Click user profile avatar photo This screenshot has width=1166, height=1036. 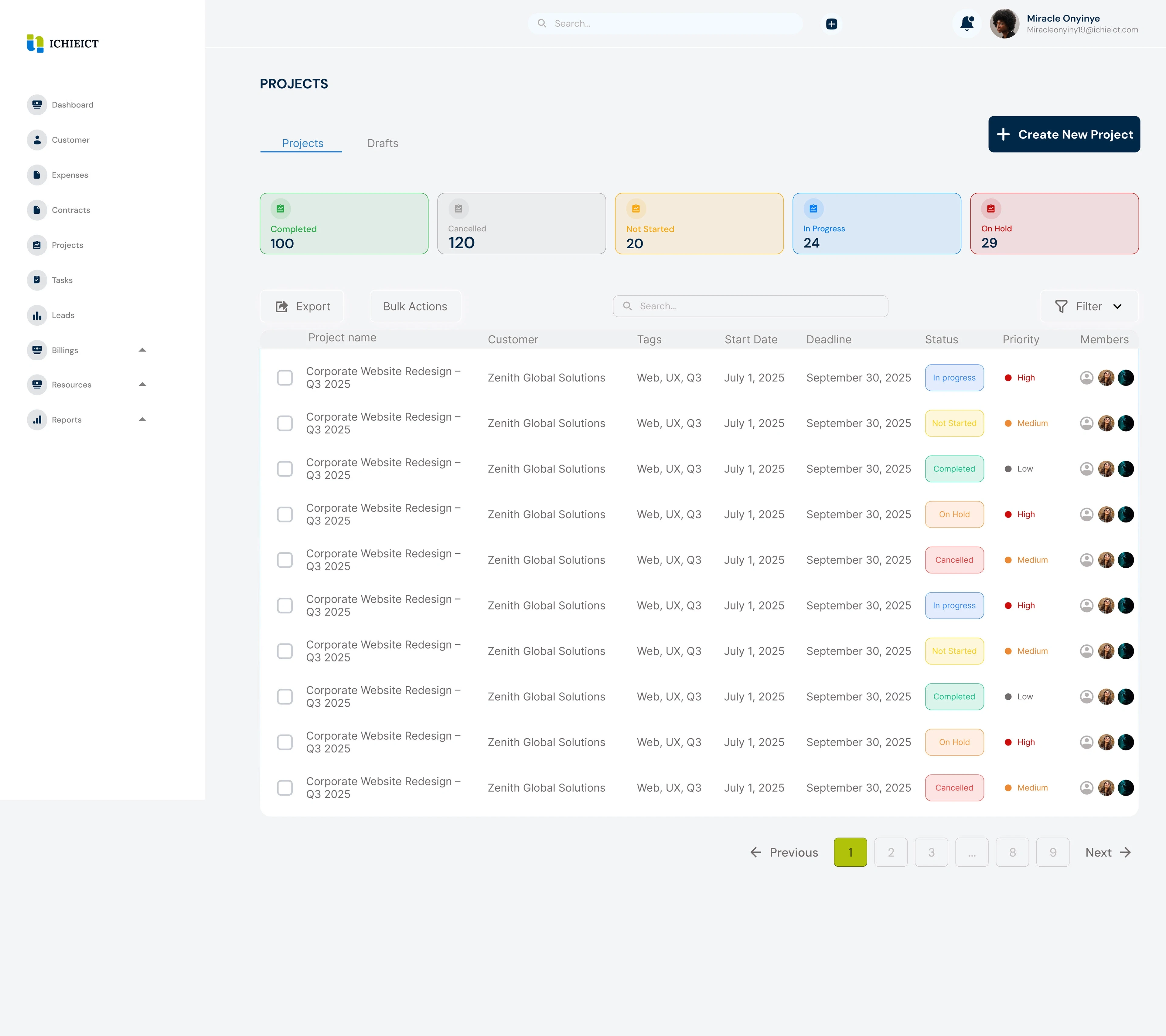pyautogui.click(x=1004, y=23)
